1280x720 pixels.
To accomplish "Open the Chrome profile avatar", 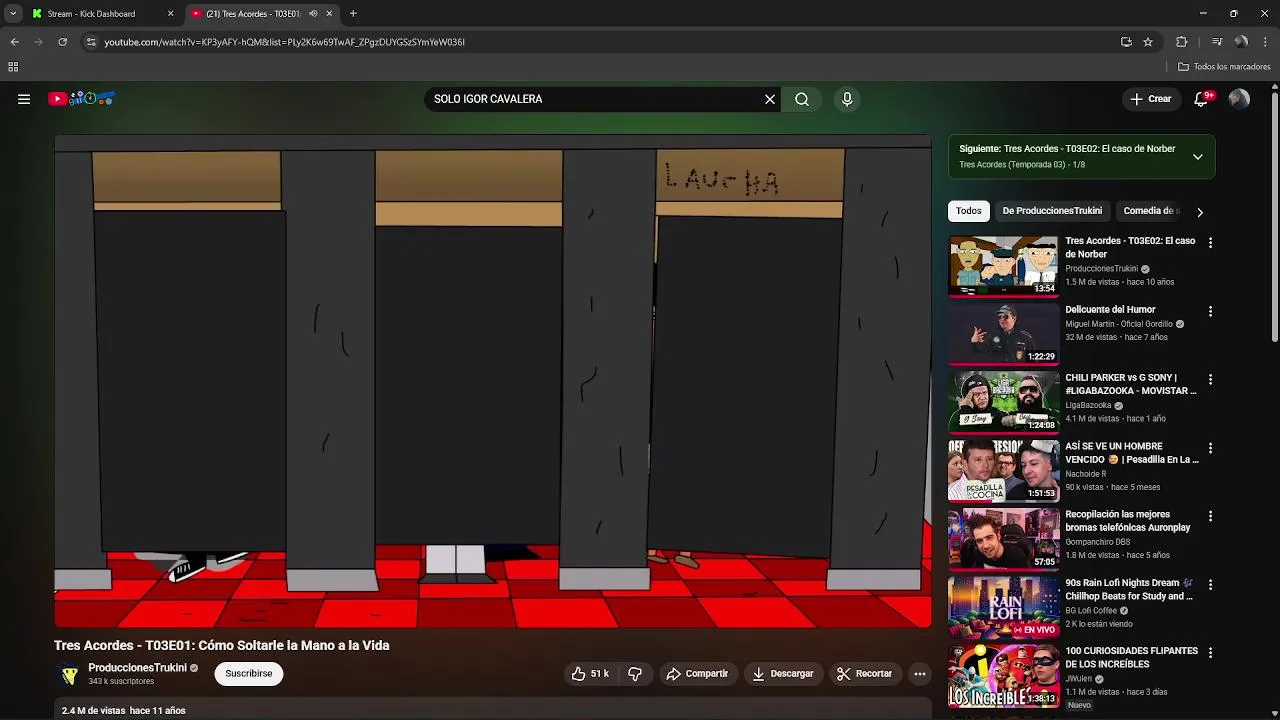I will (x=1241, y=42).
